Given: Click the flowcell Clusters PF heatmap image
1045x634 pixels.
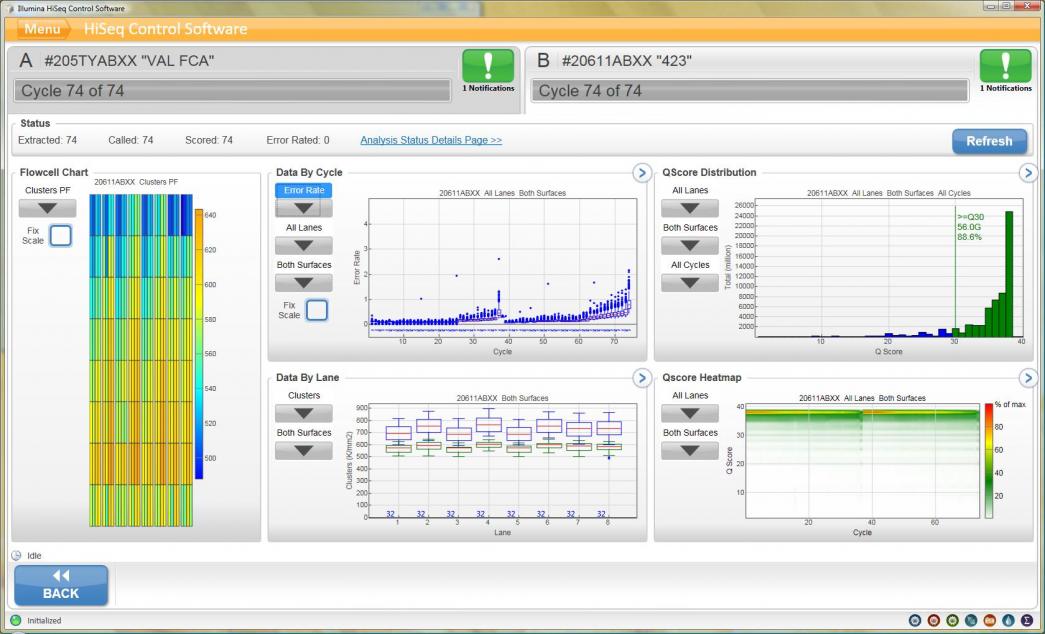Looking at the screenshot, I should (141, 361).
